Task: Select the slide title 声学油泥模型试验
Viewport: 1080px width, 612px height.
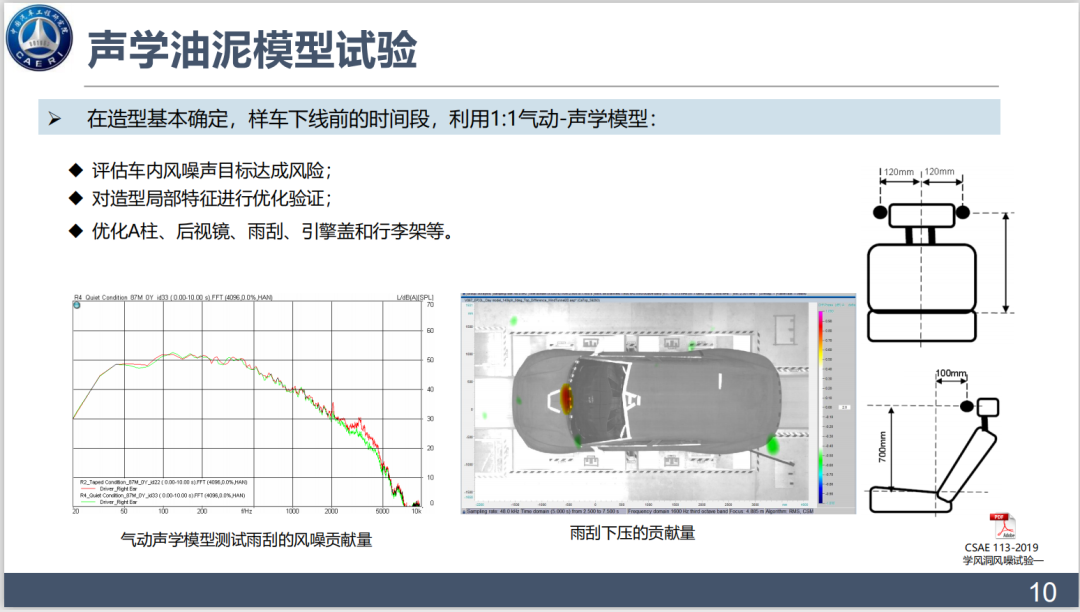Action: click(252, 48)
